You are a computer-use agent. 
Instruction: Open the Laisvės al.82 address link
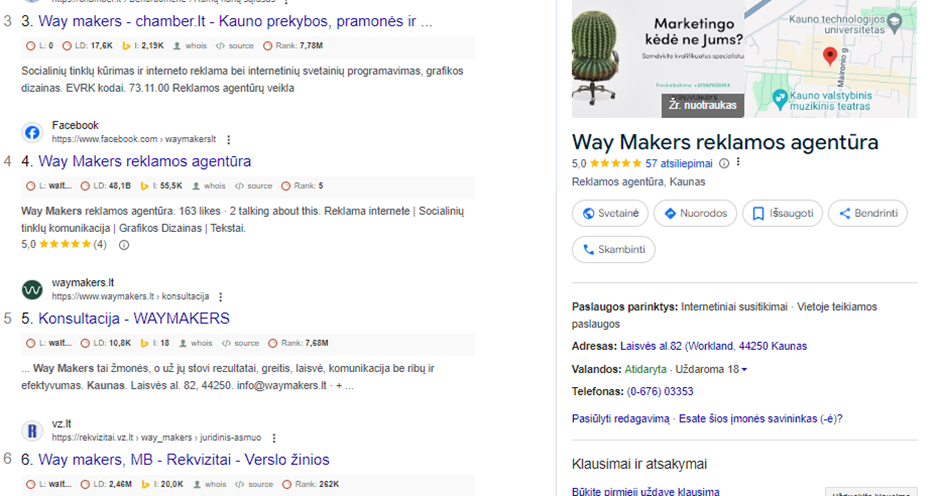[713, 347]
